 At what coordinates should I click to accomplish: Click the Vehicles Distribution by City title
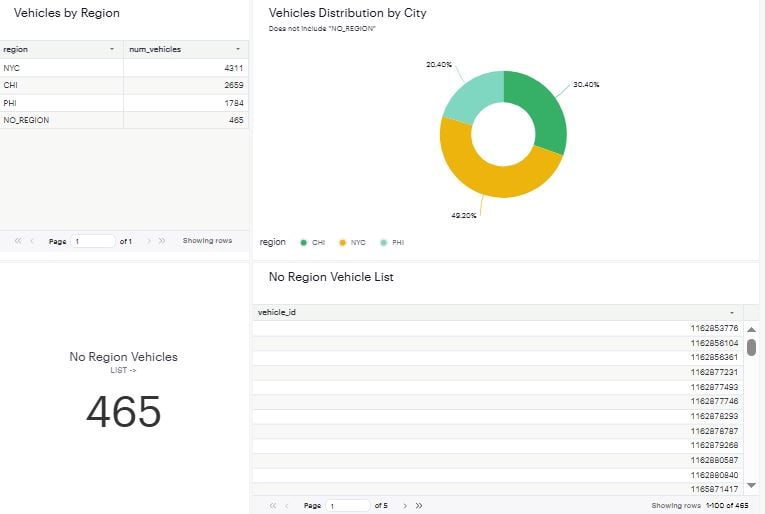point(347,13)
